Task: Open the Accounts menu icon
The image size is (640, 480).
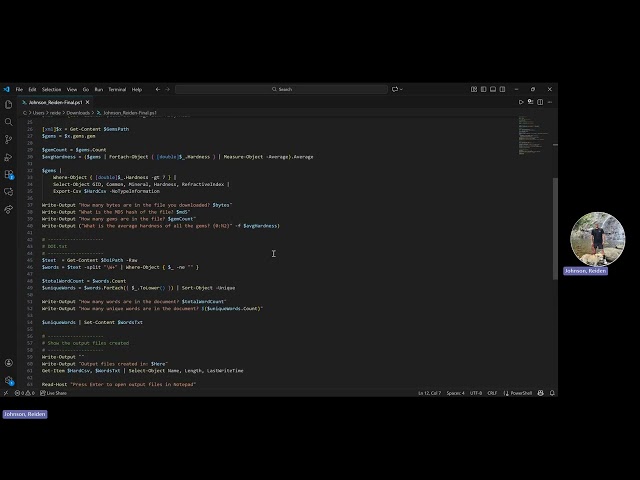Action: [x=8, y=363]
